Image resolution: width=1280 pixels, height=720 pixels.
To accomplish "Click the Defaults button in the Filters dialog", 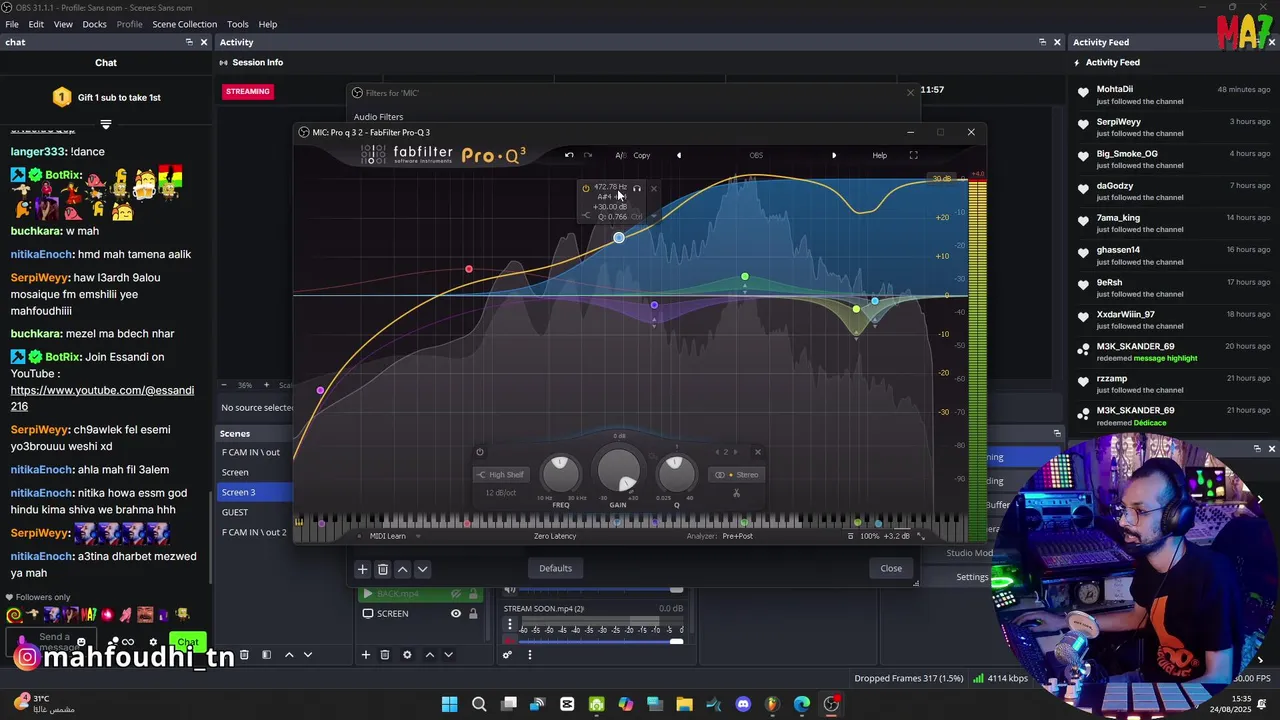I will coord(555,568).
